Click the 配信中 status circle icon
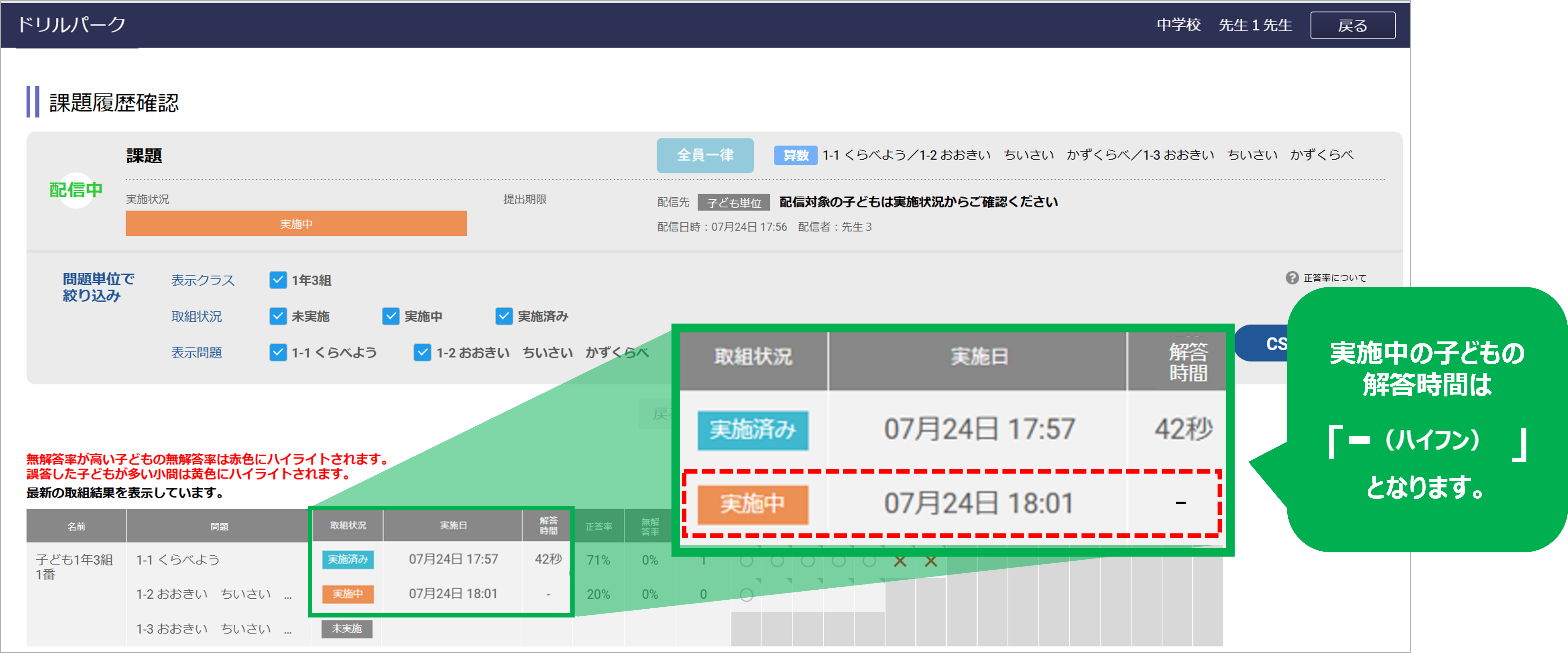The height and width of the screenshot is (653, 1568). 76,190
